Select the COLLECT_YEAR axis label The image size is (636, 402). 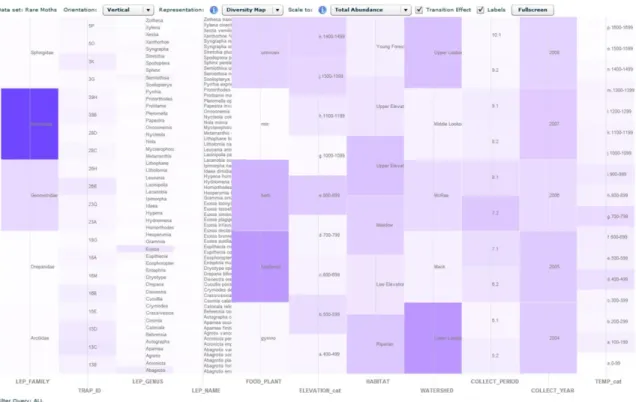(552, 390)
